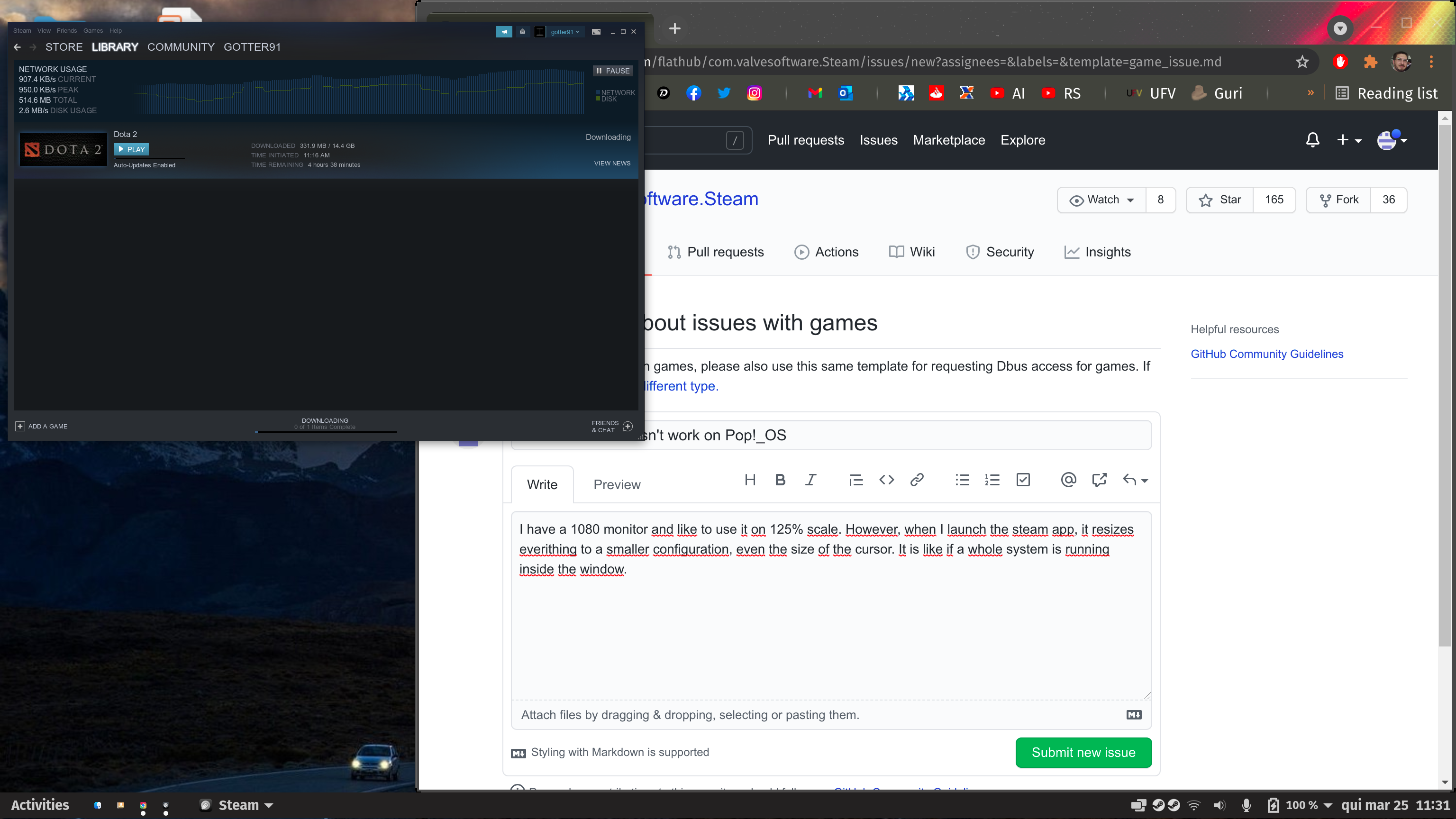
Task: Open the Instagram bookmark in Chrome
Action: (755, 93)
